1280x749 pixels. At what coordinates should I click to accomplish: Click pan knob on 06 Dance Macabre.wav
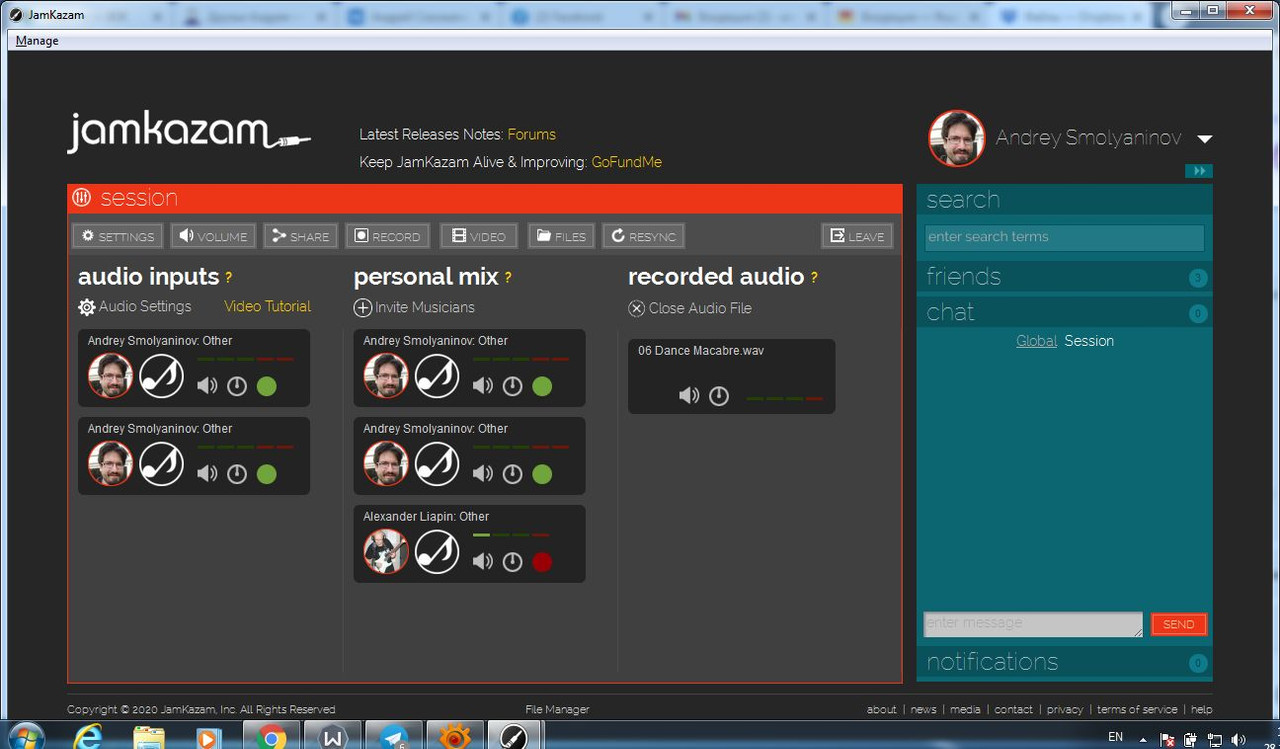click(719, 396)
